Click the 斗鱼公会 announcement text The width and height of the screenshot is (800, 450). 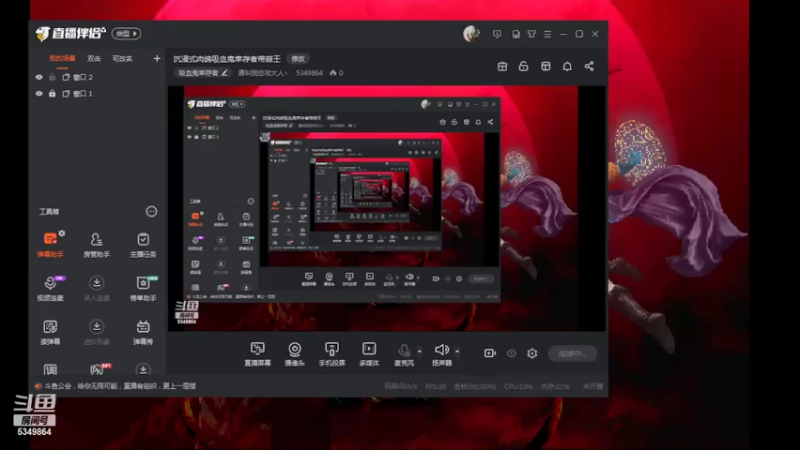tap(120, 386)
